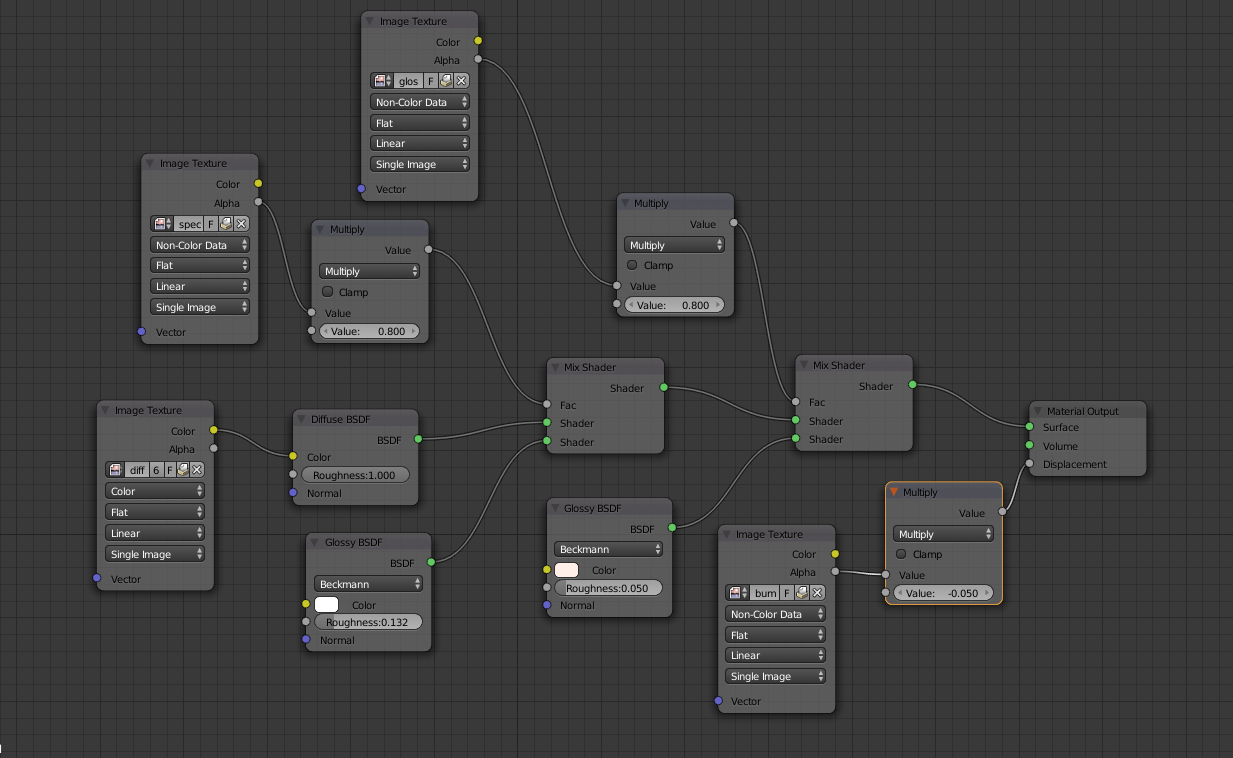Click open-file icon in spec texture node

[x=226, y=224]
